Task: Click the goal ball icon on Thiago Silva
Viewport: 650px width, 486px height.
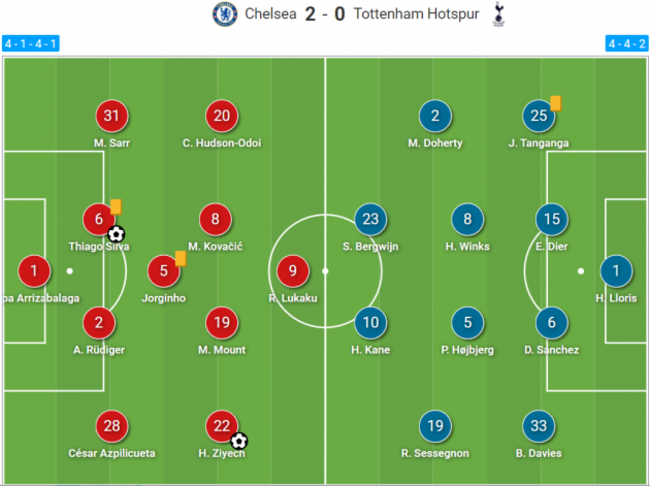Action: click(117, 233)
